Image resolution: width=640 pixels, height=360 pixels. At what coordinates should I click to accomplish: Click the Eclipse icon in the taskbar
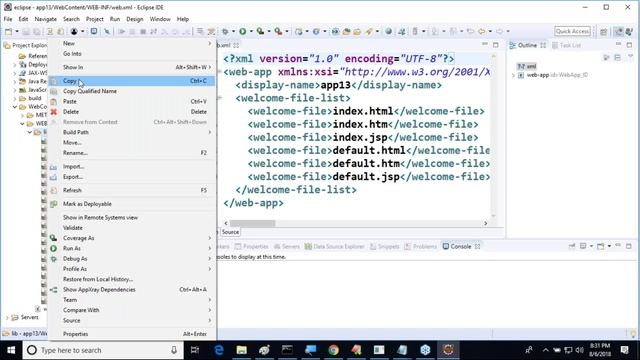(448, 350)
